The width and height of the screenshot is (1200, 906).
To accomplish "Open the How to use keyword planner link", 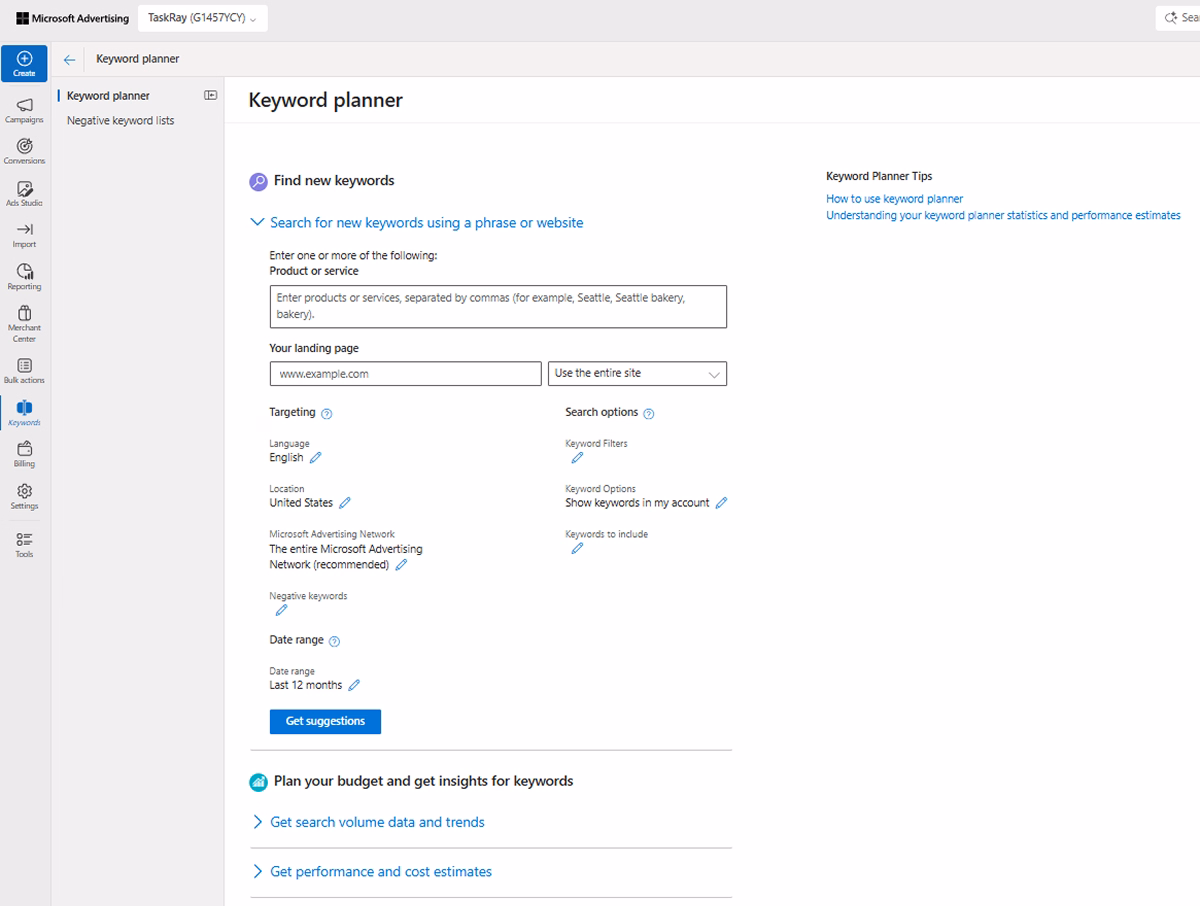I will tap(894, 198).
